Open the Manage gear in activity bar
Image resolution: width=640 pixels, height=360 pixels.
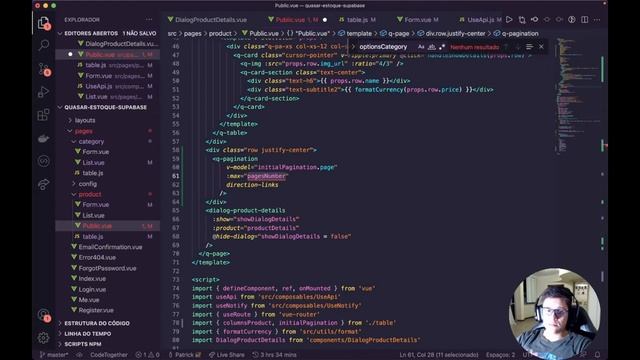point(43,338)
